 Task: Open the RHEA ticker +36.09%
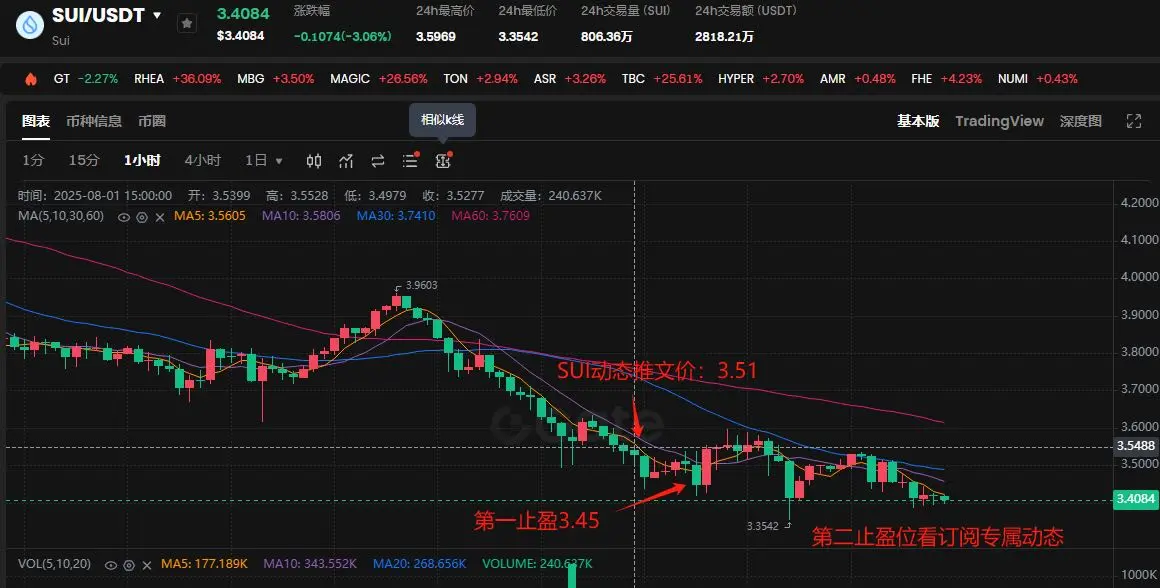tap(178, 78)
